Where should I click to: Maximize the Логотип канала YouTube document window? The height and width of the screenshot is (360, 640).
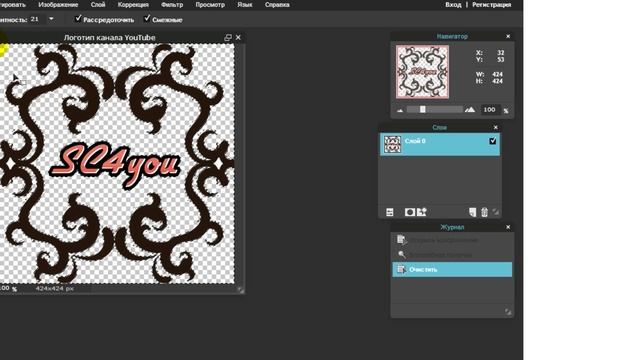[x=228, y=38]
